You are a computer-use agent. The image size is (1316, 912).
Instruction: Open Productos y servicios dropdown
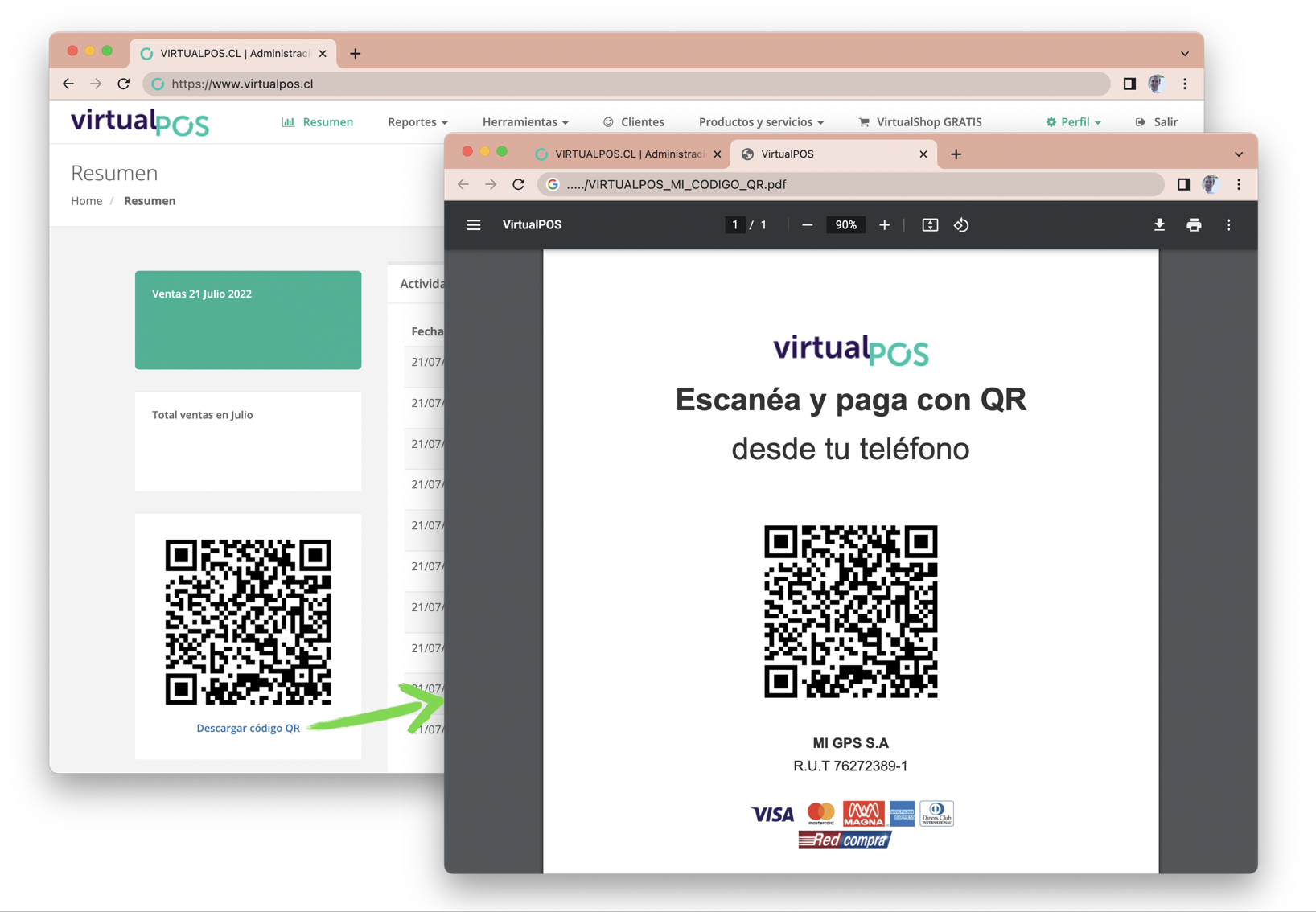(x=761, y=122)
